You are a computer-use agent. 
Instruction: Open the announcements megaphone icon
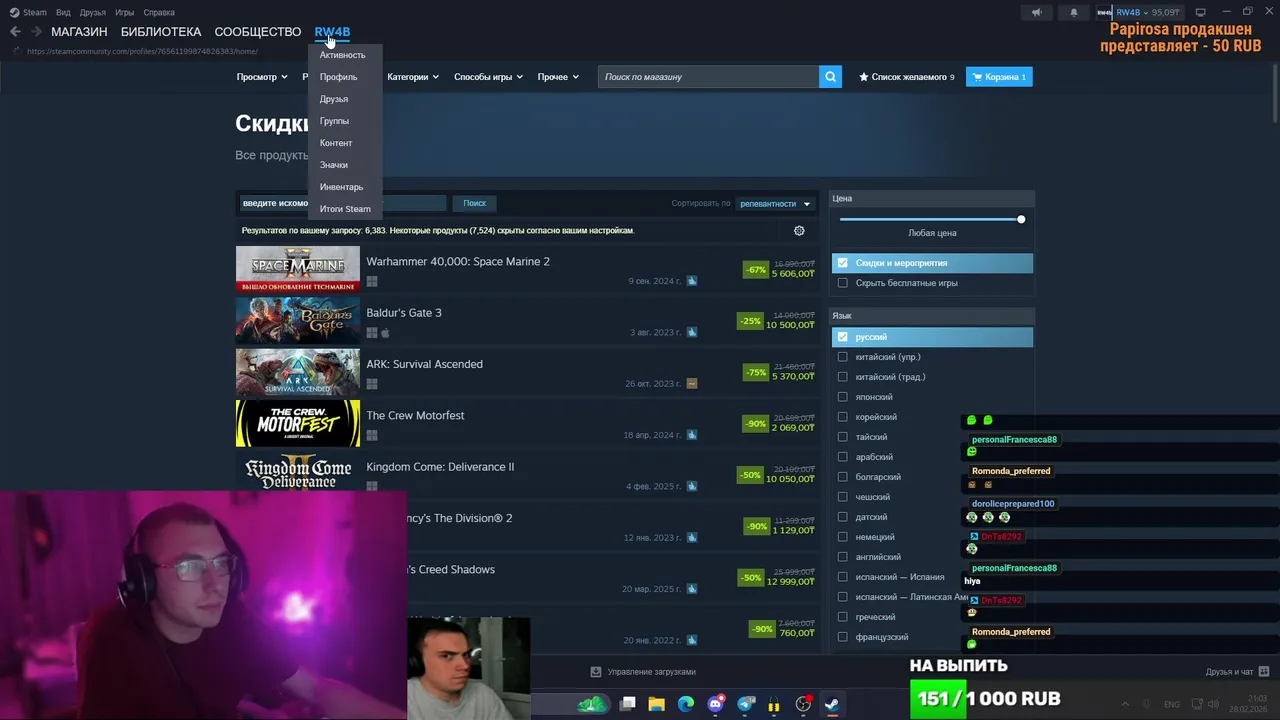tap(1036, 12)
